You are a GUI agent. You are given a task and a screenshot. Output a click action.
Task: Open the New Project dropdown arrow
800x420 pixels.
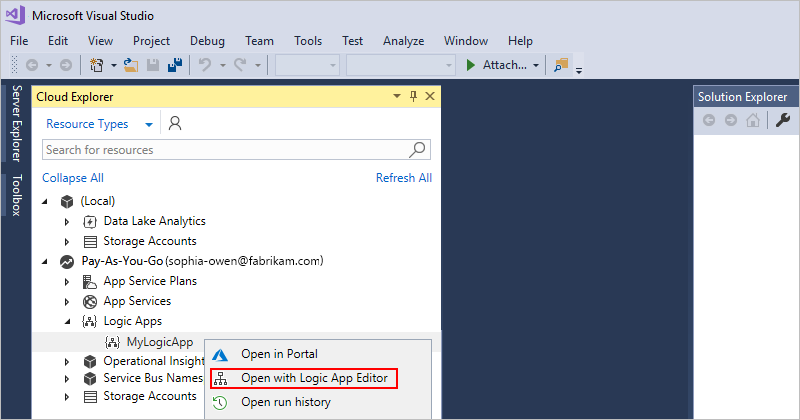pos(113,65)
